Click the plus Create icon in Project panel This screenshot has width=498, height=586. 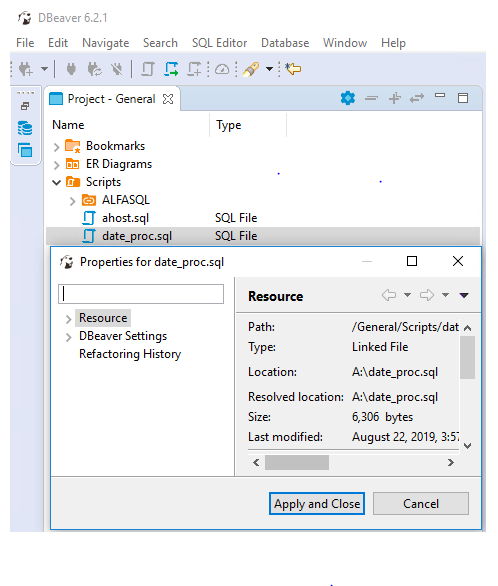click(395, 98)
